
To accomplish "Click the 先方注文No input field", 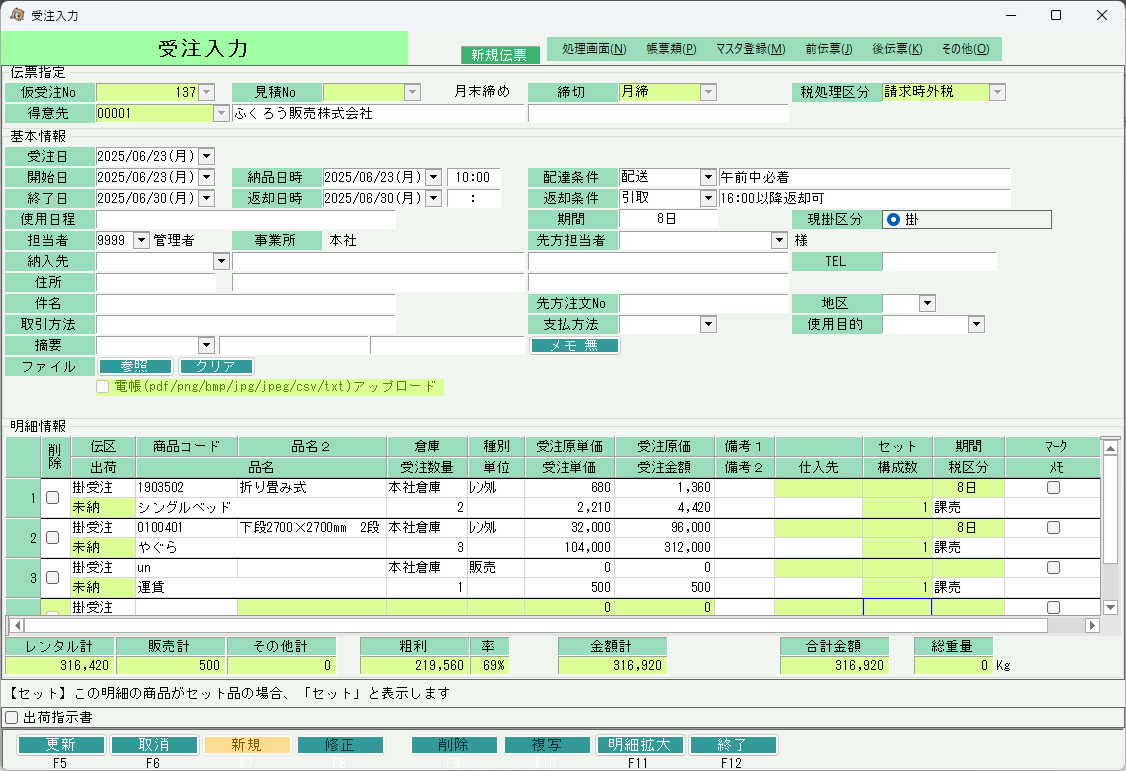I will [x=704, y=304].
